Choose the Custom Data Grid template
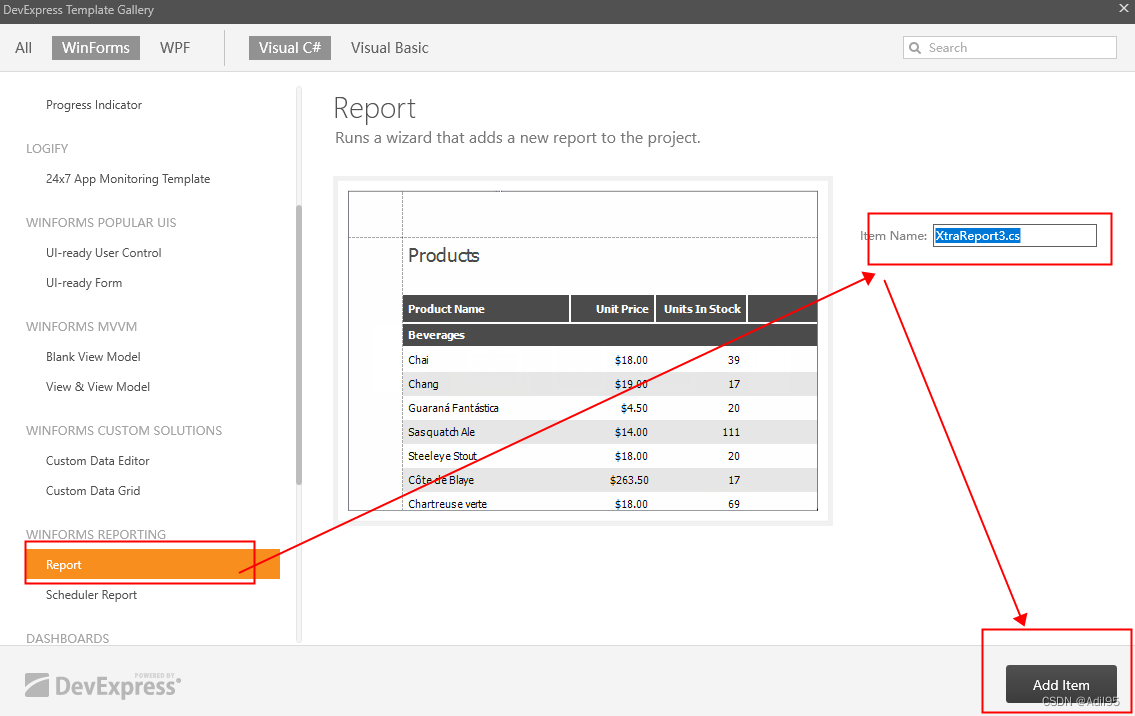Viewport: 1135px width, 716px height. (93, 491)
